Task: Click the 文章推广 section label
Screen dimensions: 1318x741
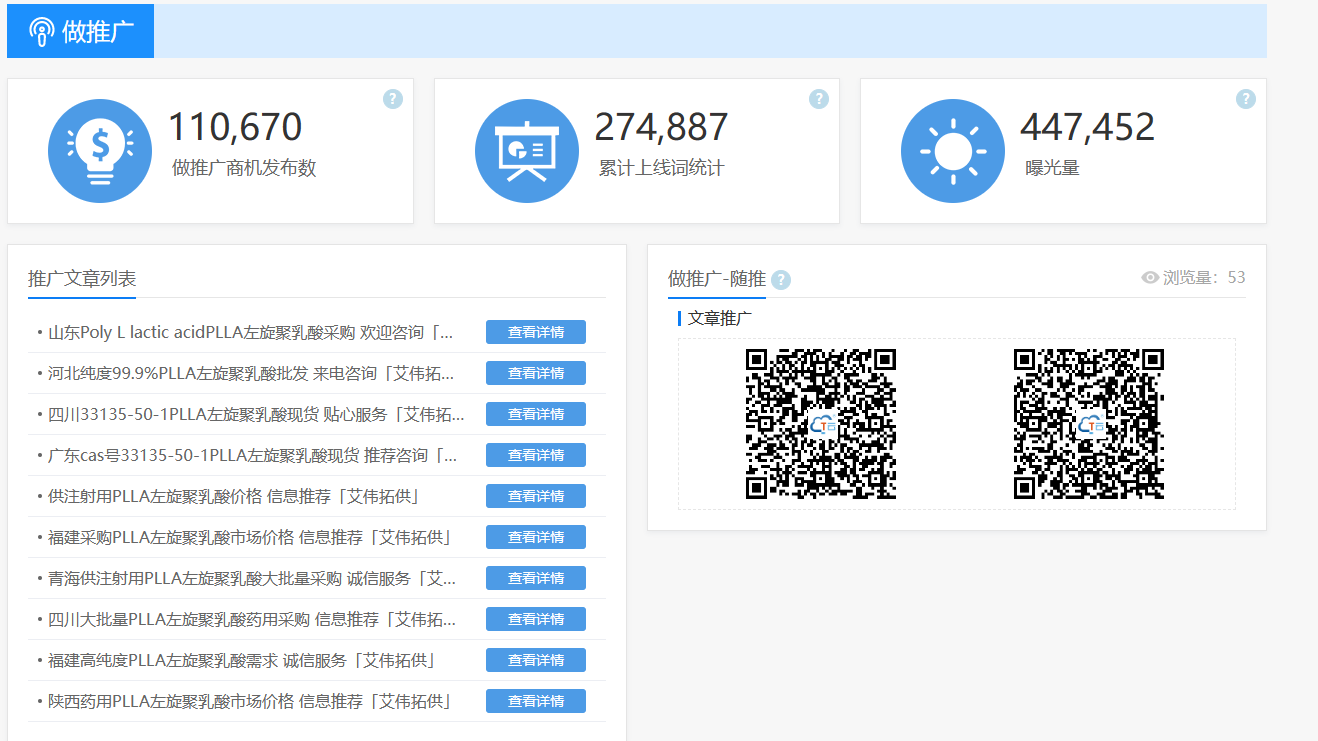Action: click(720, 318)
